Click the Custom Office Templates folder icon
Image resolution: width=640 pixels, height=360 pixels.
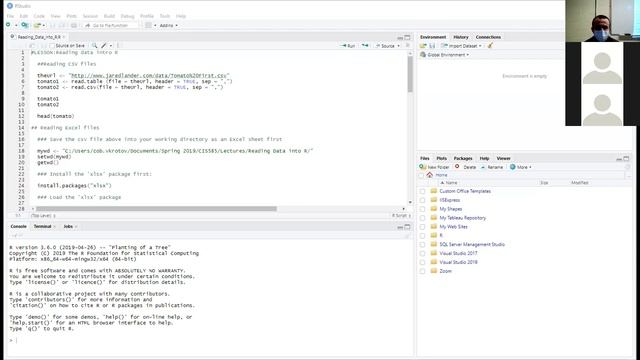pos(434,191)
